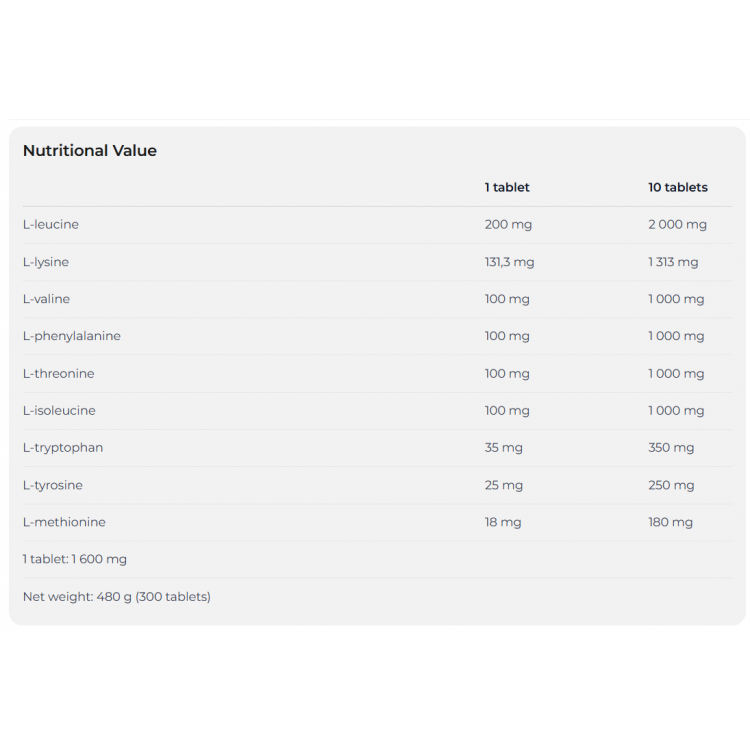
Task: Click the Nutritional Value heading
Action: tap(90, 151)
